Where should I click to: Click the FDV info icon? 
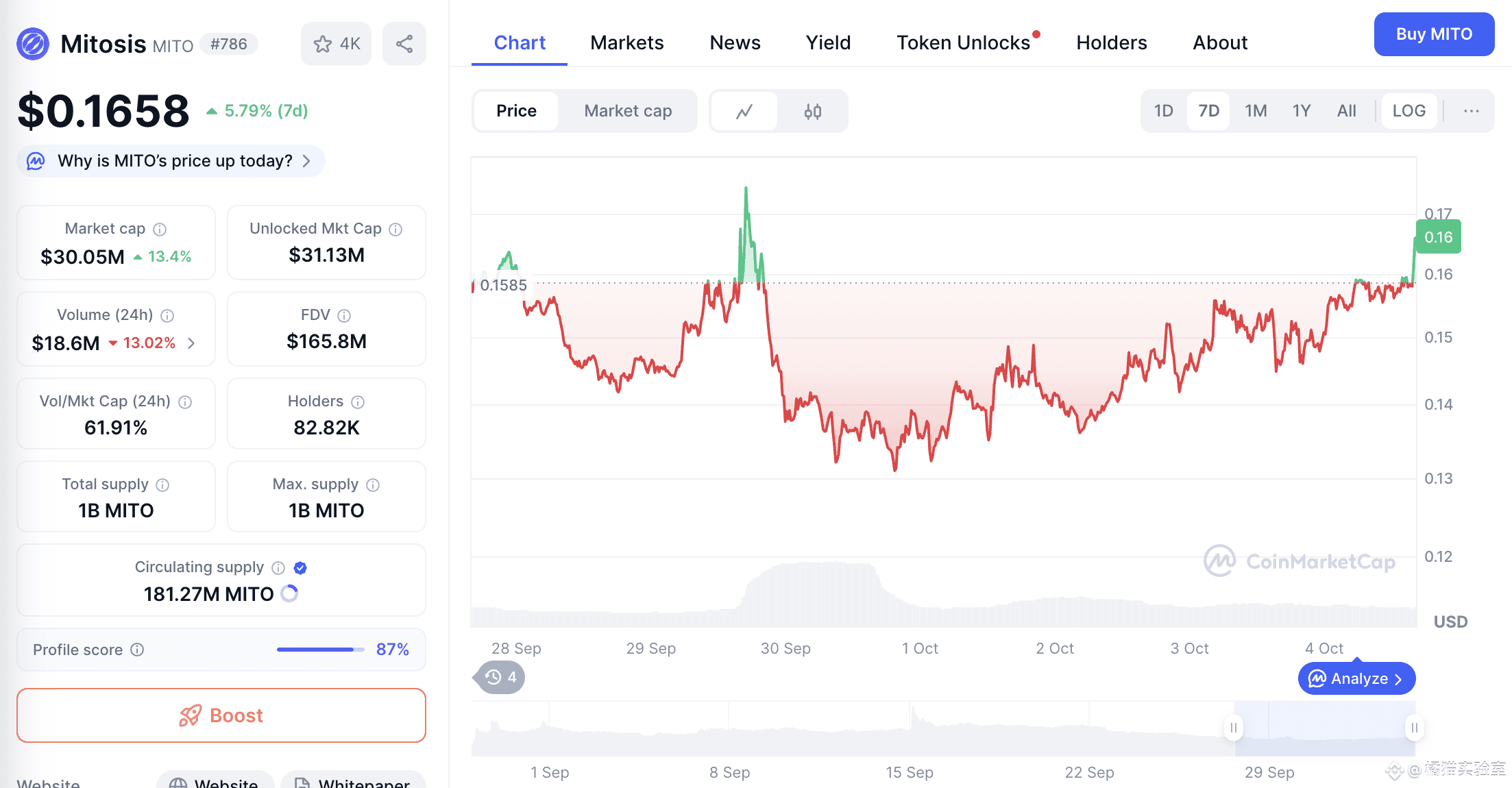click(x=344, y=315)
